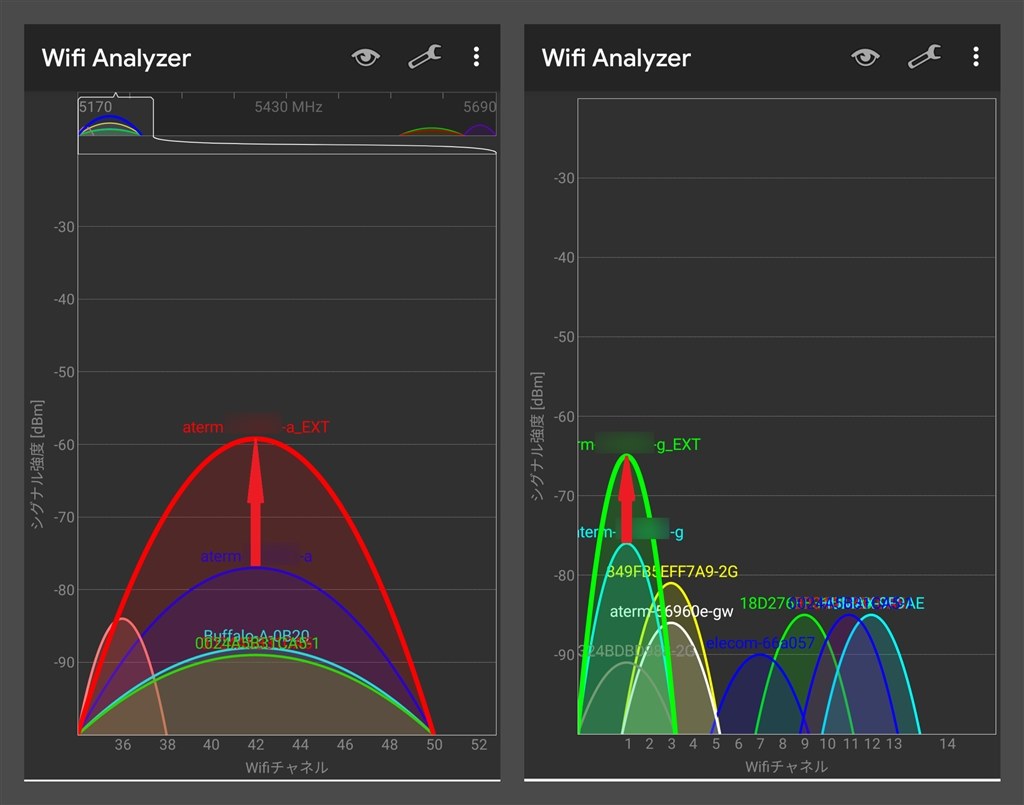Select the purple aterm -a network label
1024x805 pixels.
coord(256,556)
